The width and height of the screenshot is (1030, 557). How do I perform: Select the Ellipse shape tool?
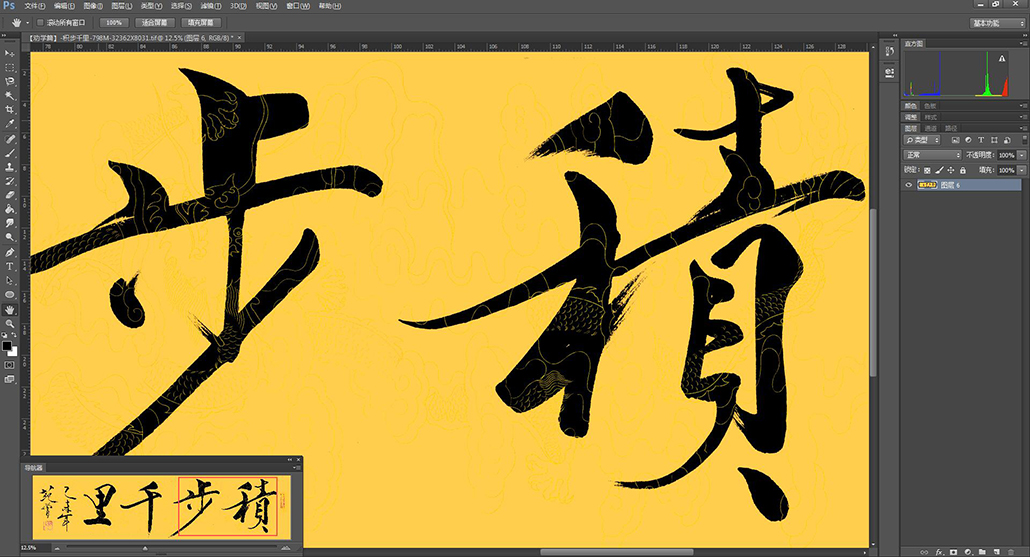coord(9,295)
